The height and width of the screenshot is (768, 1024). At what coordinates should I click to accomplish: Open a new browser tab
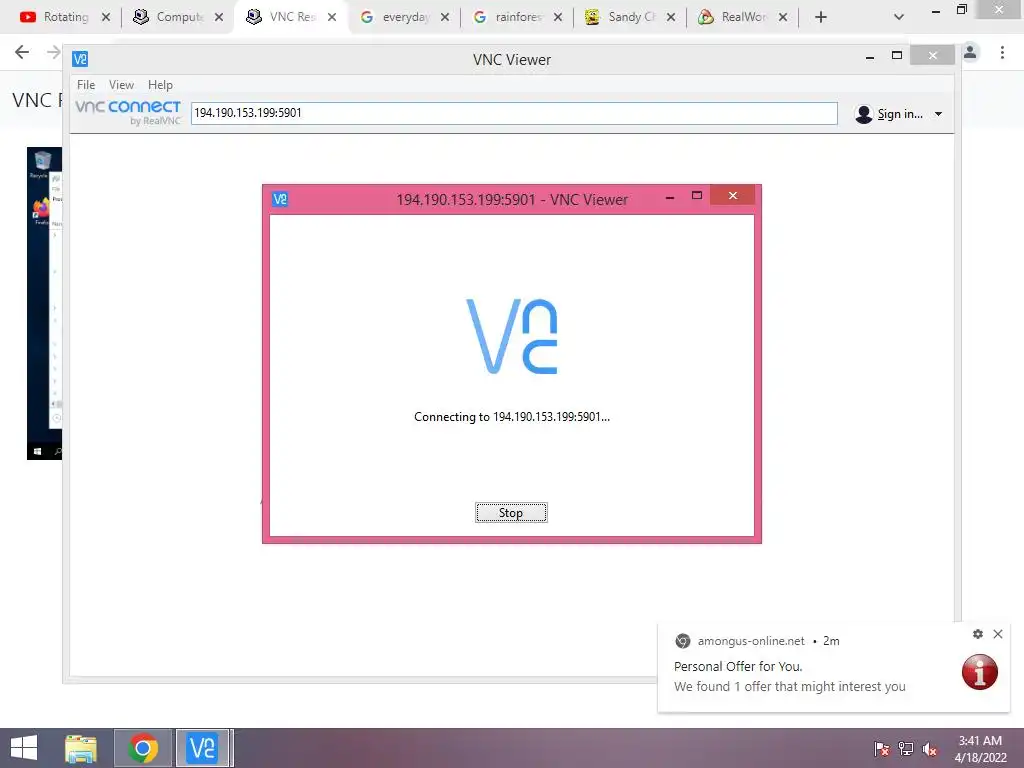tap(821, 17)
